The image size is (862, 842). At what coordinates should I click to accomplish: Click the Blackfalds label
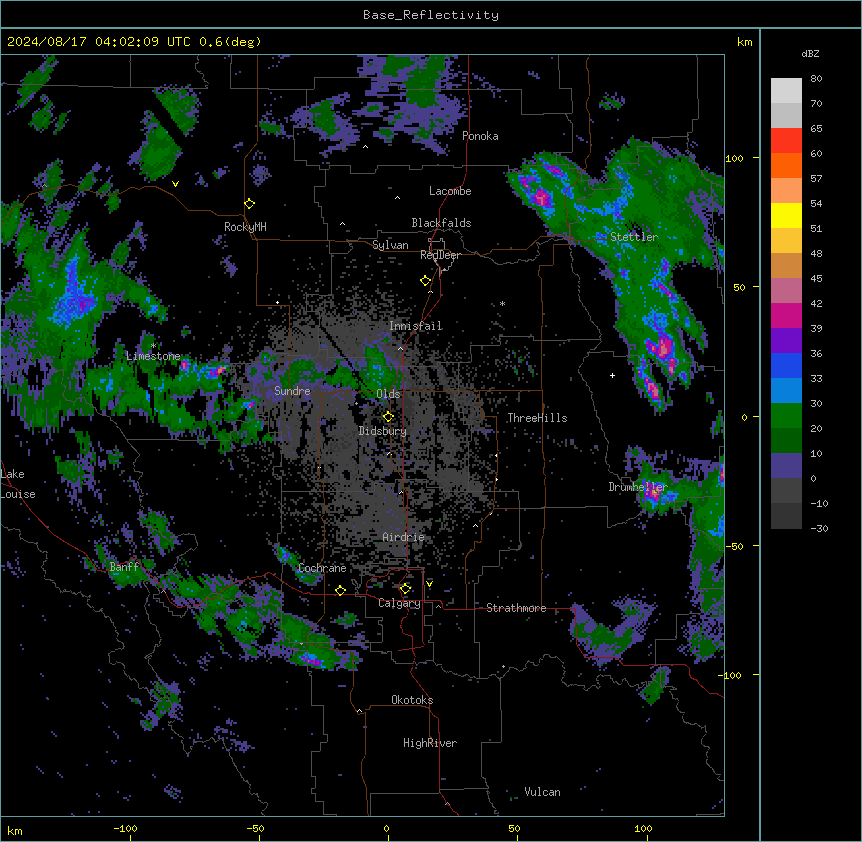click(x=441, y=223)
